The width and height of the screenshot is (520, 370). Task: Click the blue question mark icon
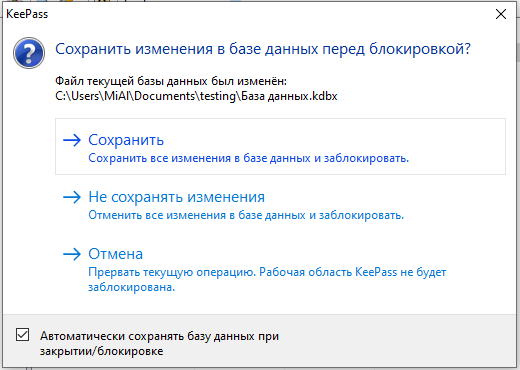coord(29,53)
